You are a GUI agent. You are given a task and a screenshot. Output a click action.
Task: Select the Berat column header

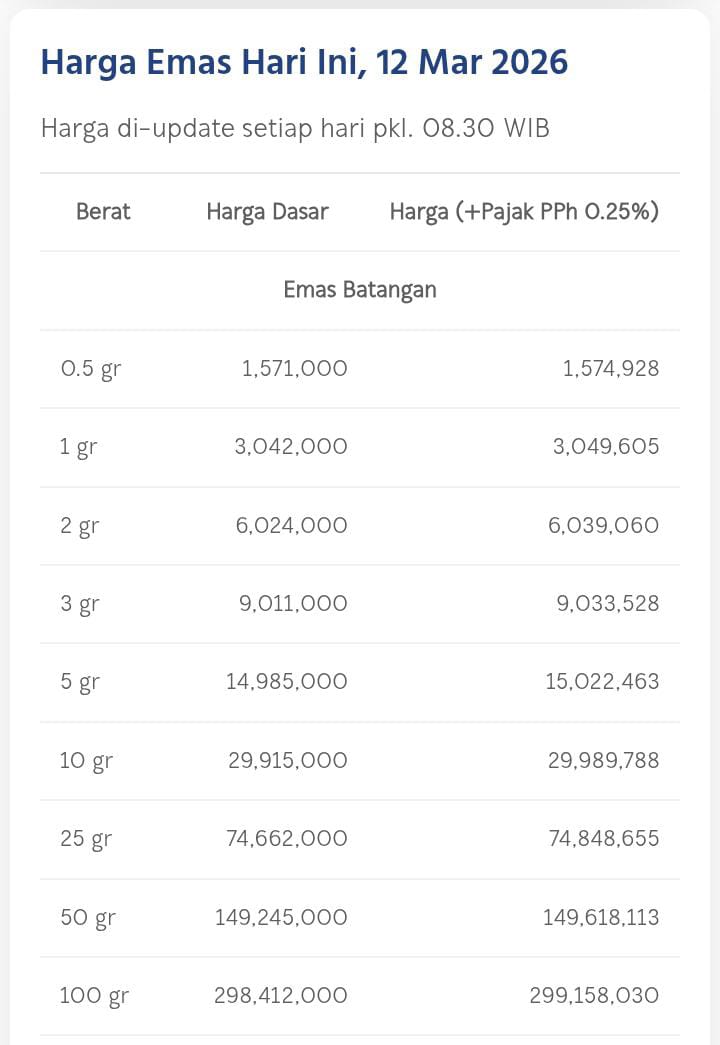(103, 211)
